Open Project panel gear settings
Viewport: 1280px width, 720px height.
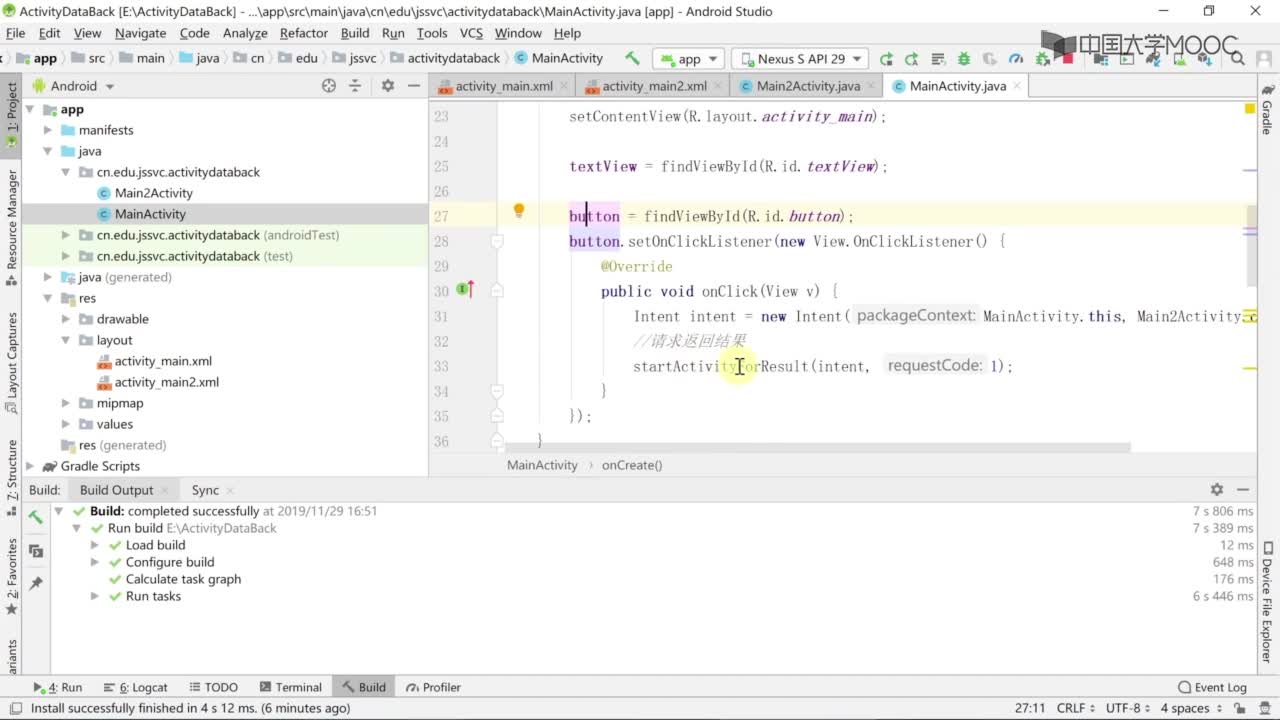(388, 86)
